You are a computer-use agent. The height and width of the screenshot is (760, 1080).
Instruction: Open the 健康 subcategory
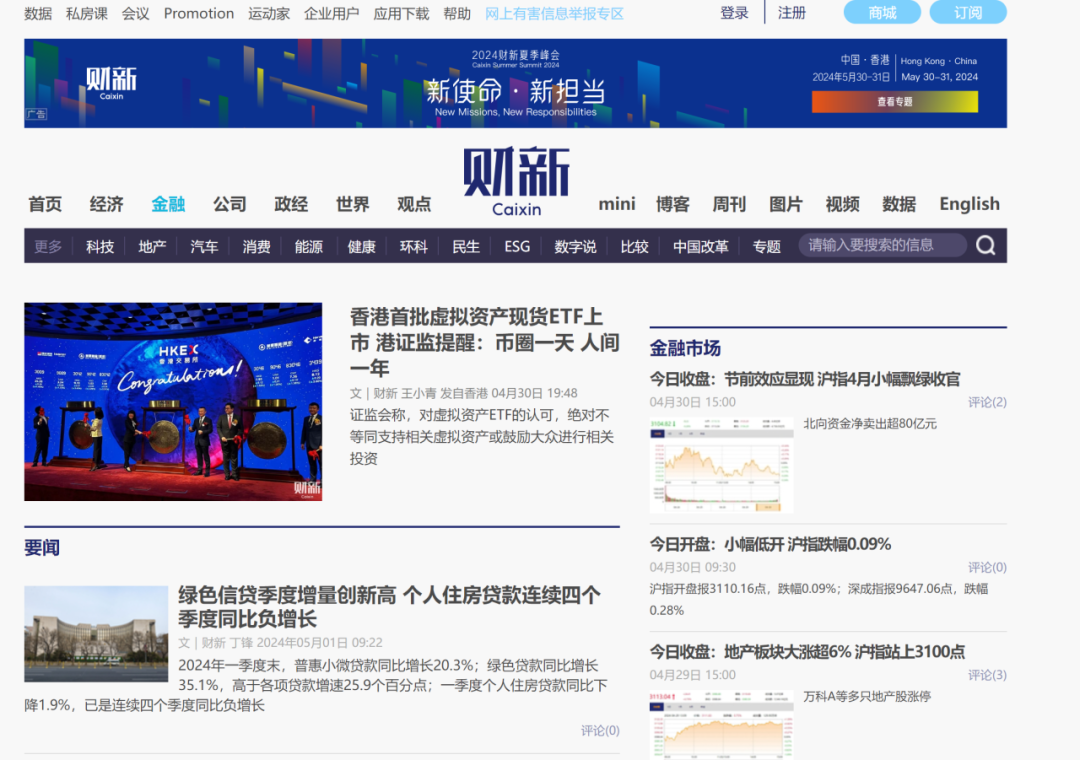(362, 246)
